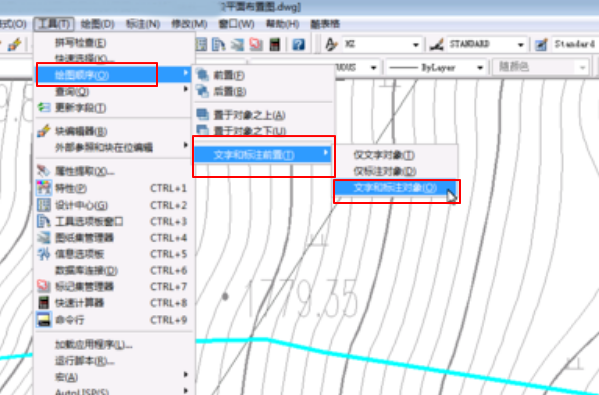
Task: Select 数据库连接(D) menu item
Action: [x=113, y=270]
